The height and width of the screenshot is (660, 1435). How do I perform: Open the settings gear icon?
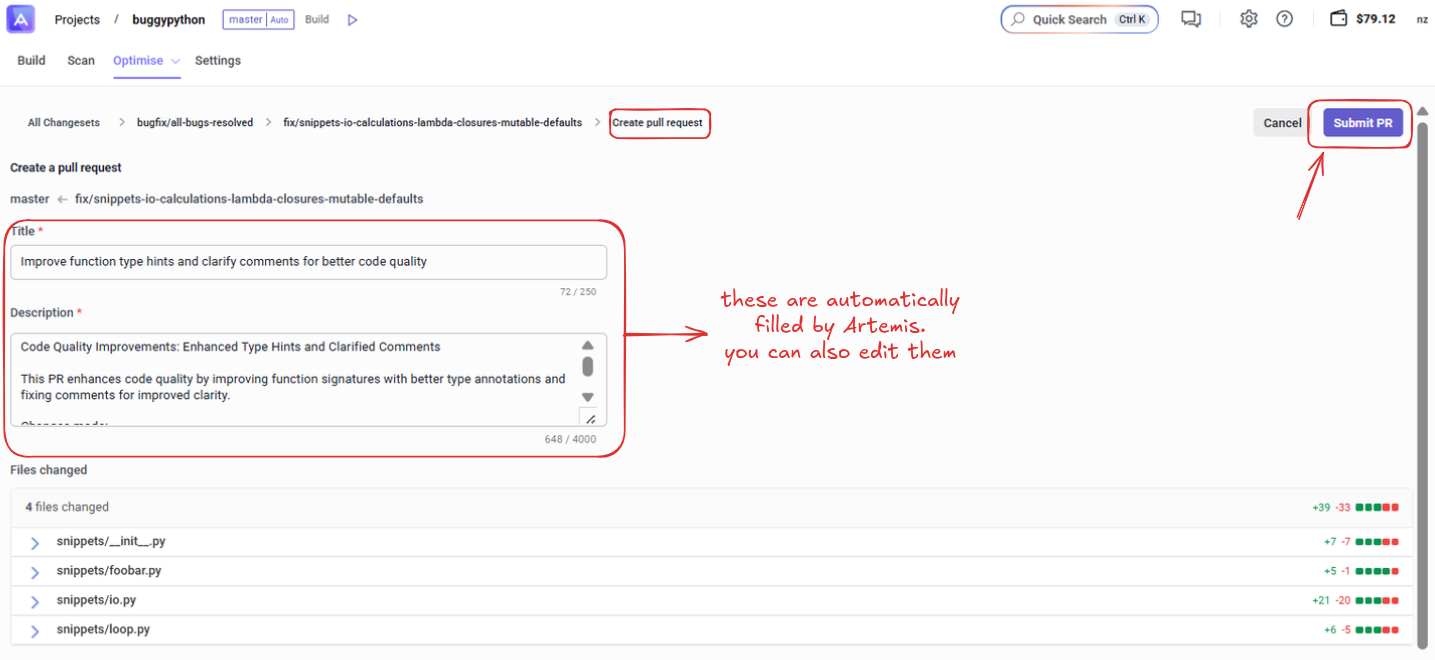pos(1248,19)
